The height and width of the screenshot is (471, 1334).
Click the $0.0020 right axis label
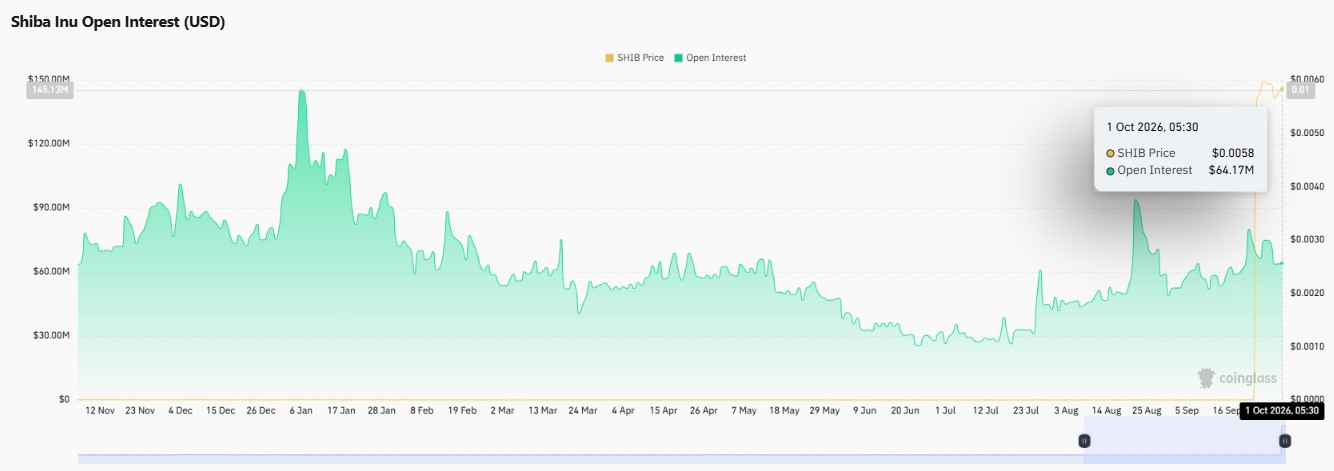point(1307,293)
